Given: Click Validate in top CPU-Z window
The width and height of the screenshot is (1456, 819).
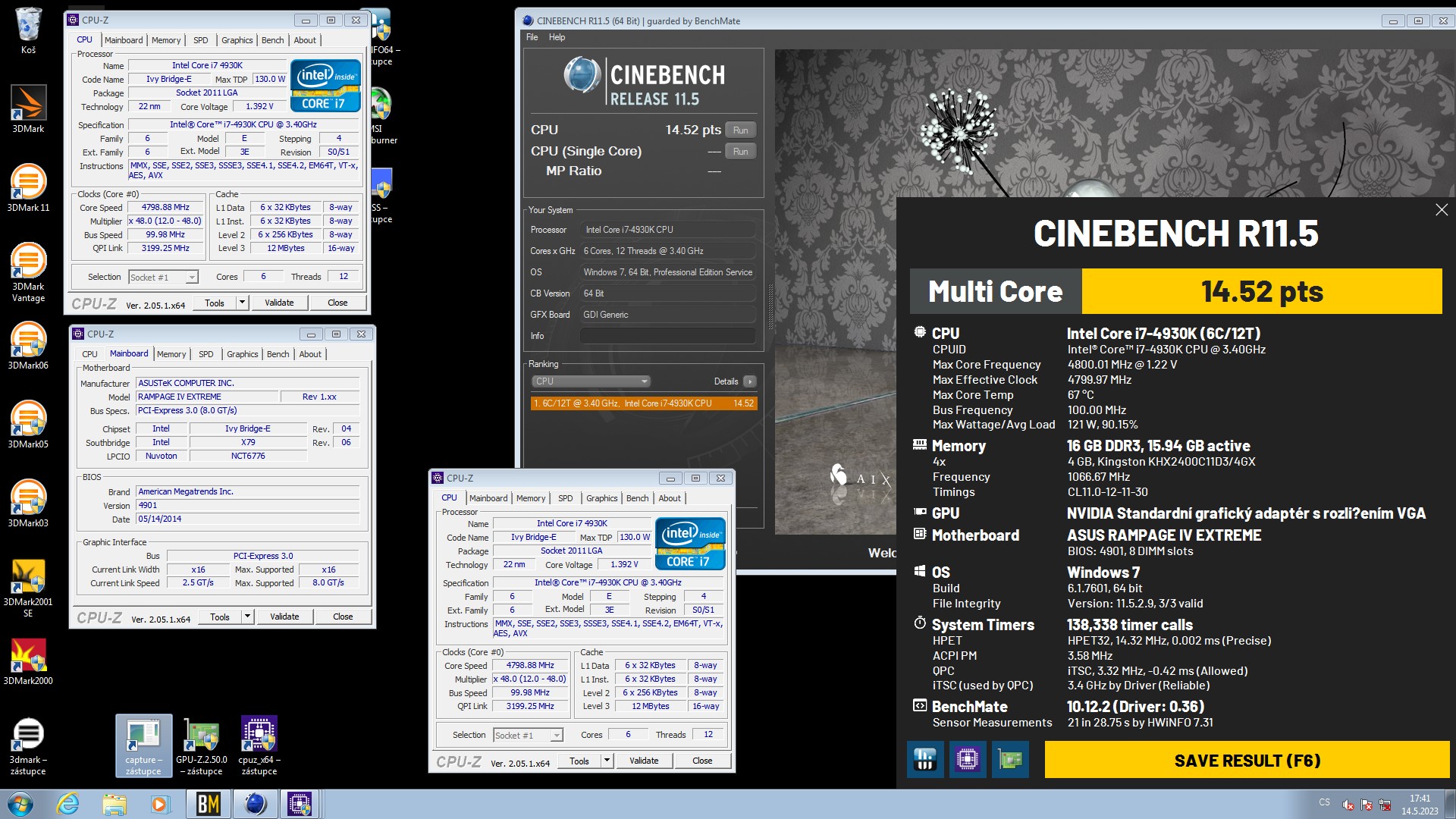Looking at the screenshot, I should (x=279, y=303).
